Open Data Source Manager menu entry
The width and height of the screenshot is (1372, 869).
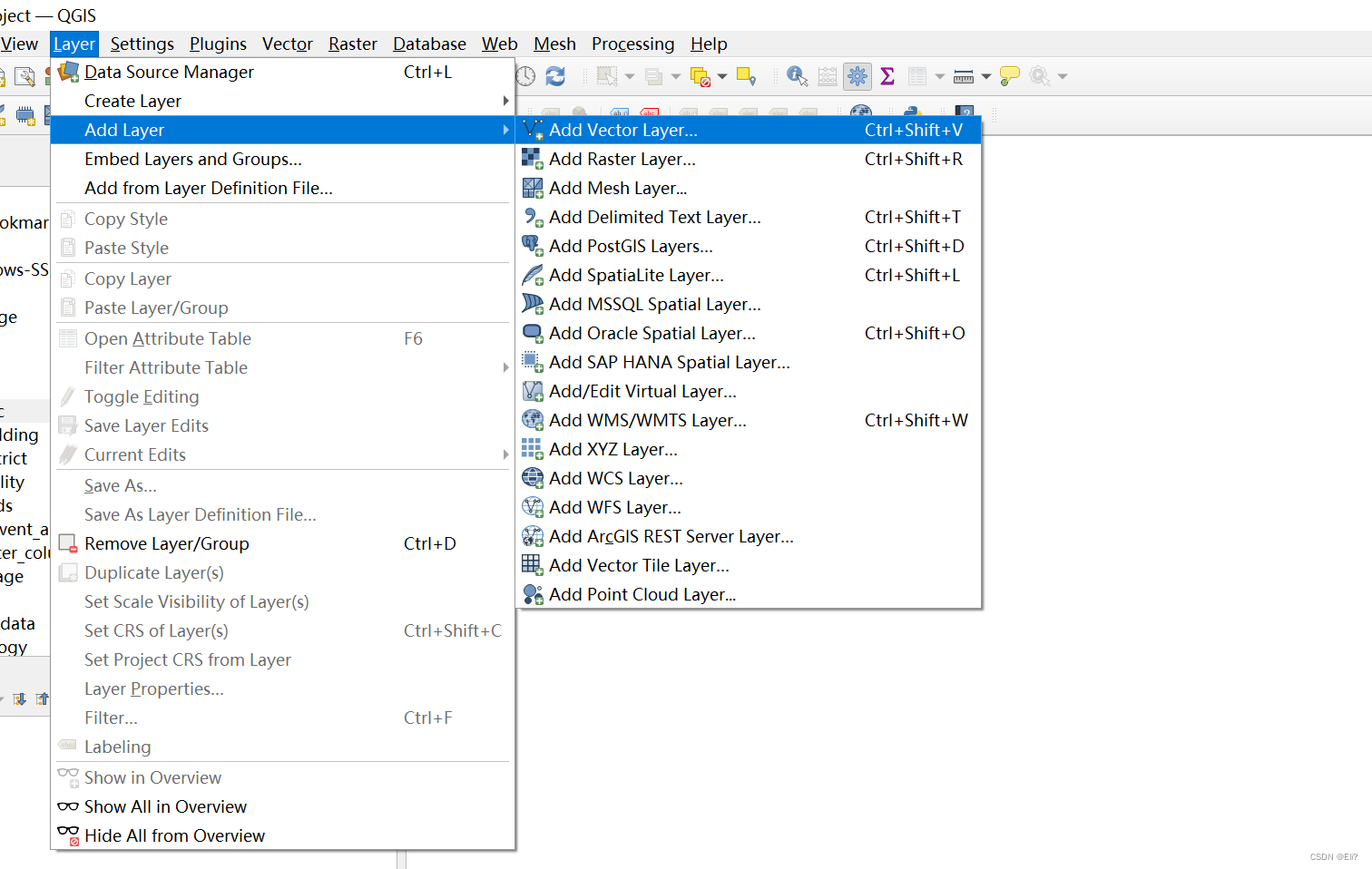(282, 72)
